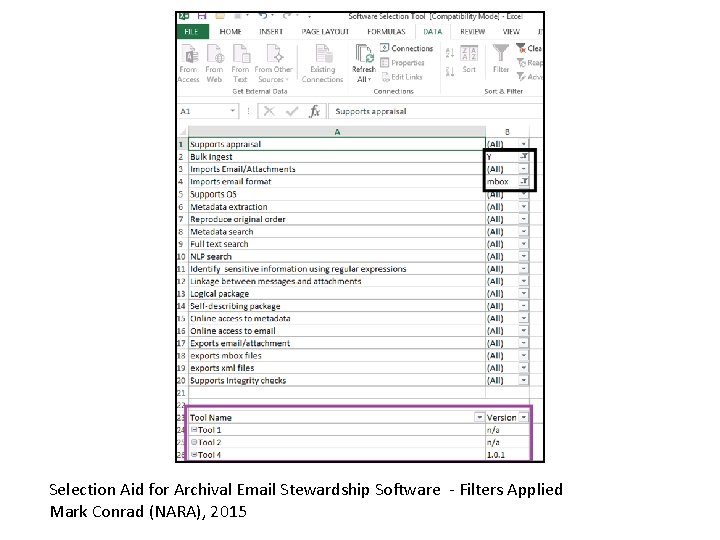Collapse the Tool 4 row
Image resolution: width=720 pixels, height=540 pixels.
[194, 455]
